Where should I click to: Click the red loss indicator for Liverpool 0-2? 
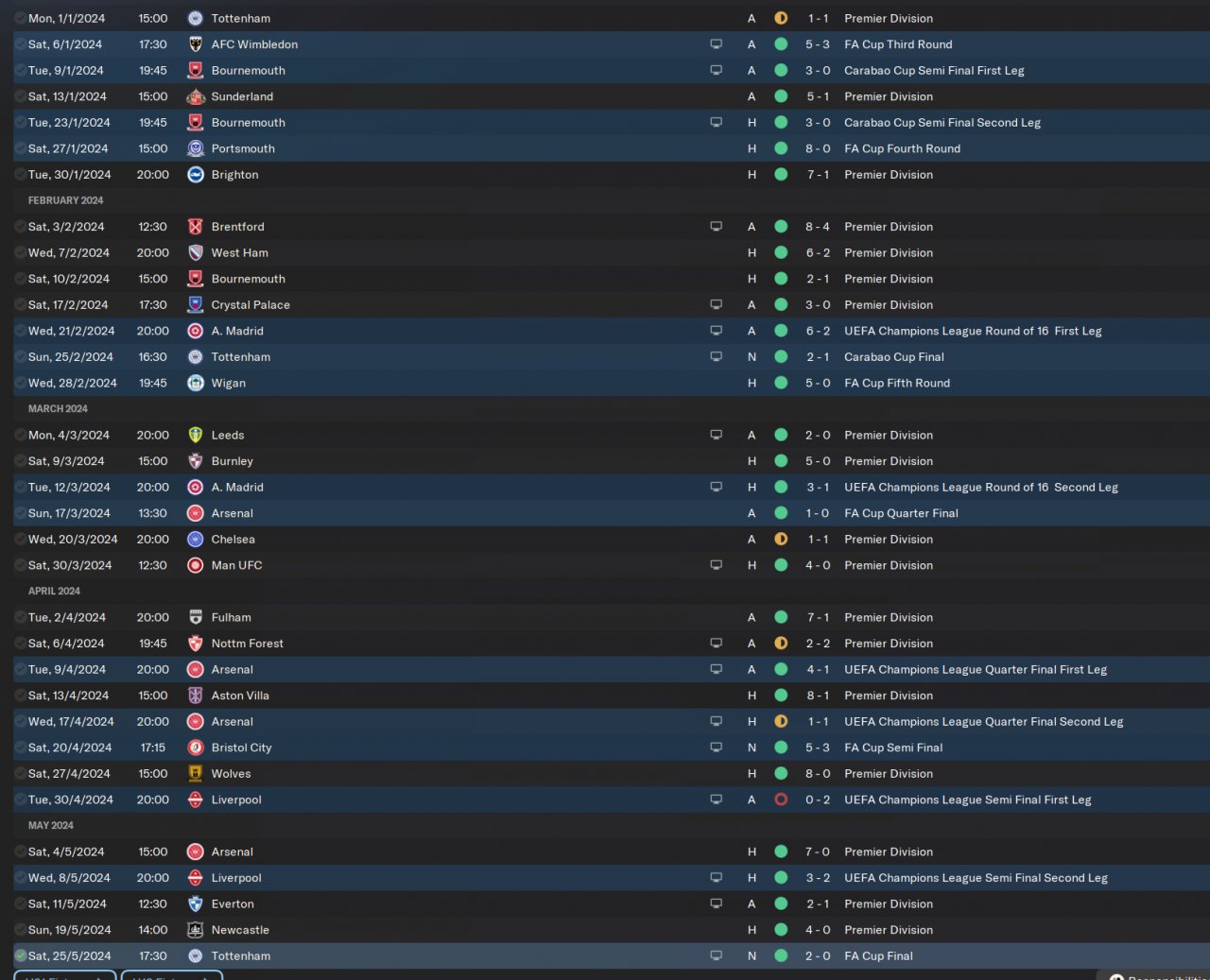[781, 799]
